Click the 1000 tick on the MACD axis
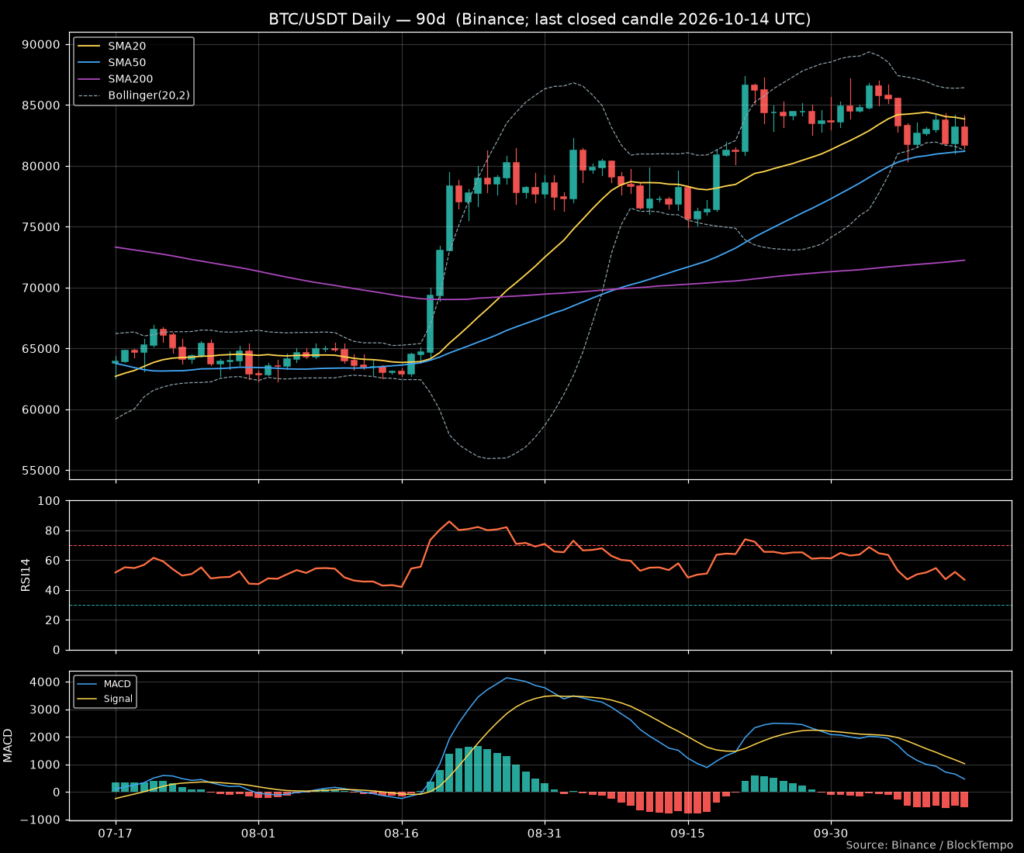Image resolution: width=1024 pixels, height=853 pixels. (45, 765)
